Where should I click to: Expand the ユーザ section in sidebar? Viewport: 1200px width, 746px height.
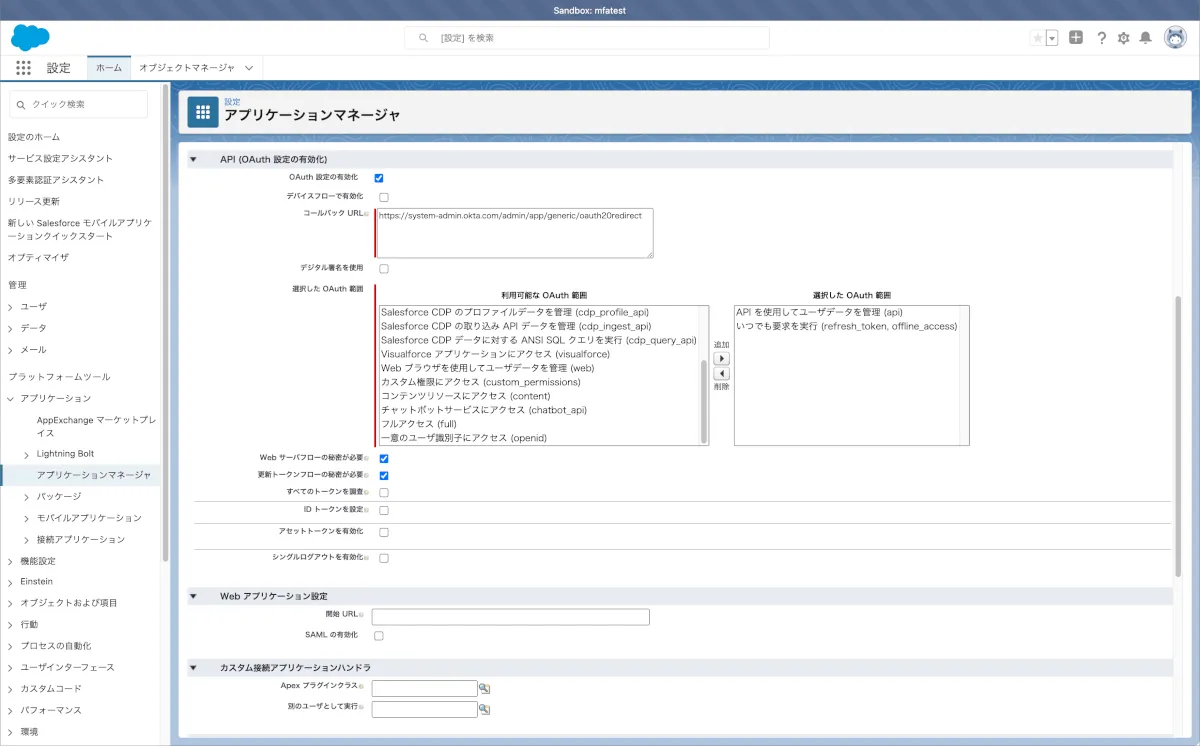point(11,307)
